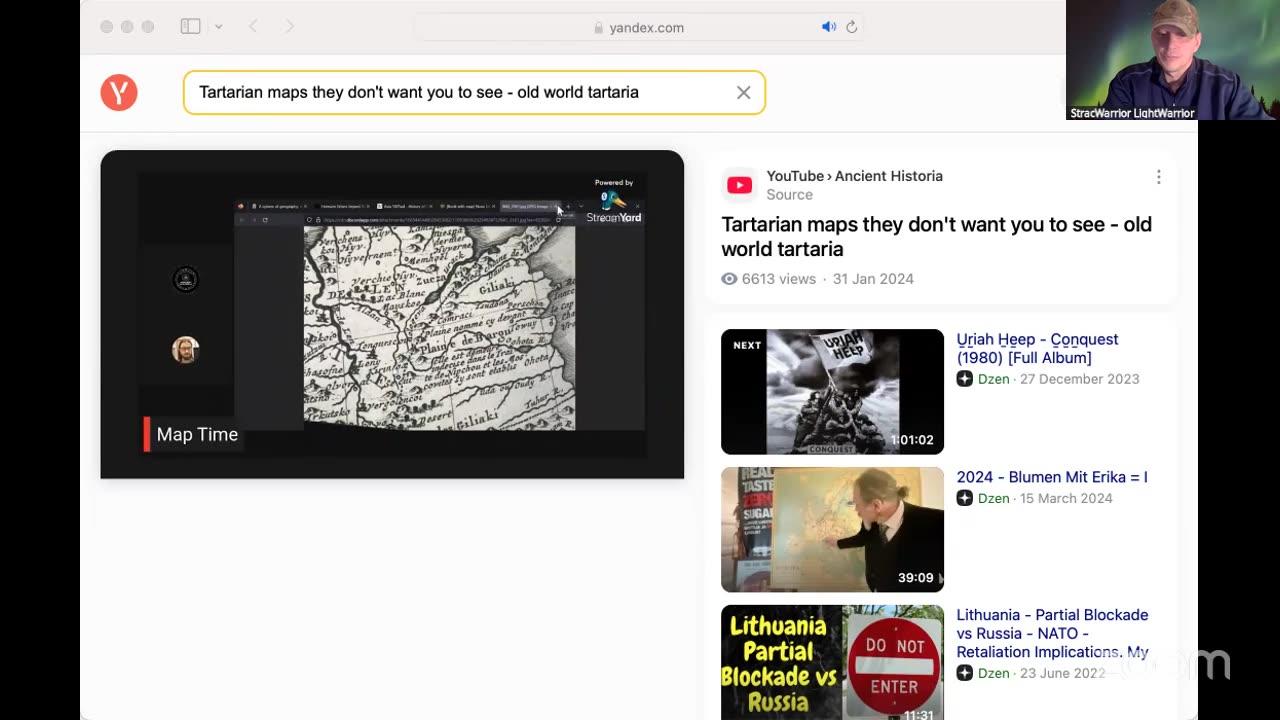Viewport: 1280px width, 720px height.
Task: Click the YouTube source icon
Action: [739, 185]
